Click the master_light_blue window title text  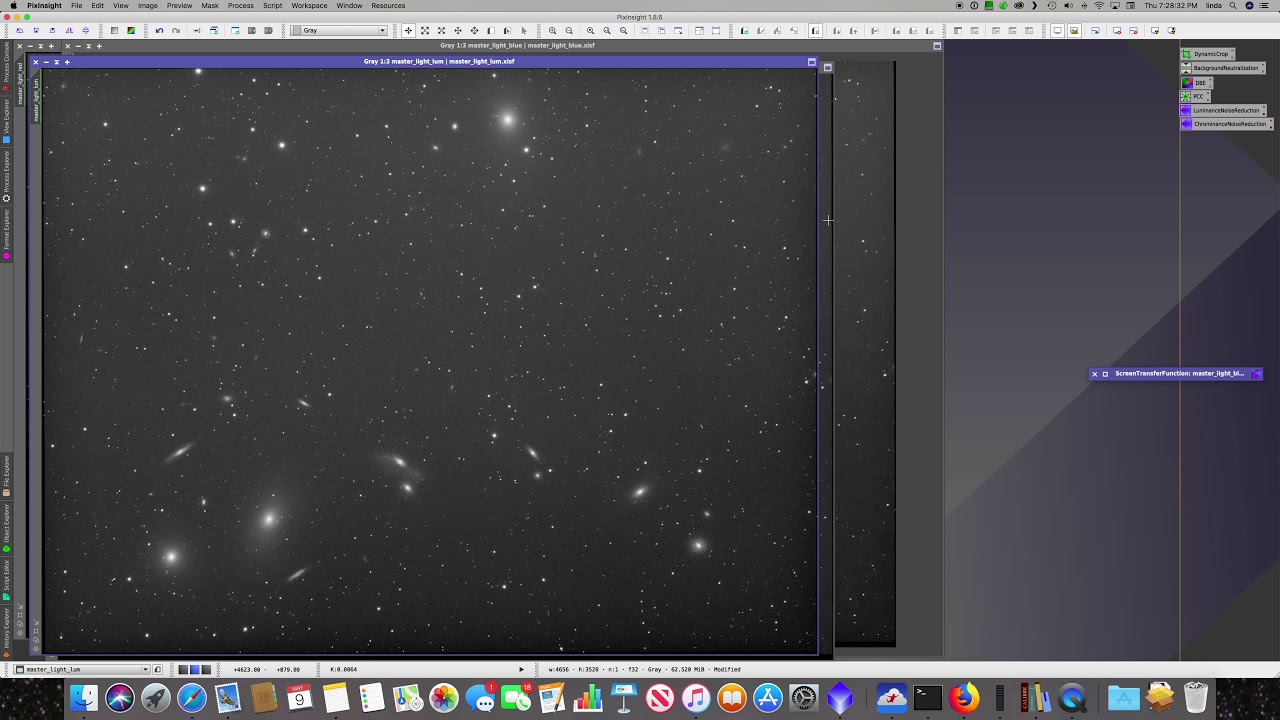[517, 45]
